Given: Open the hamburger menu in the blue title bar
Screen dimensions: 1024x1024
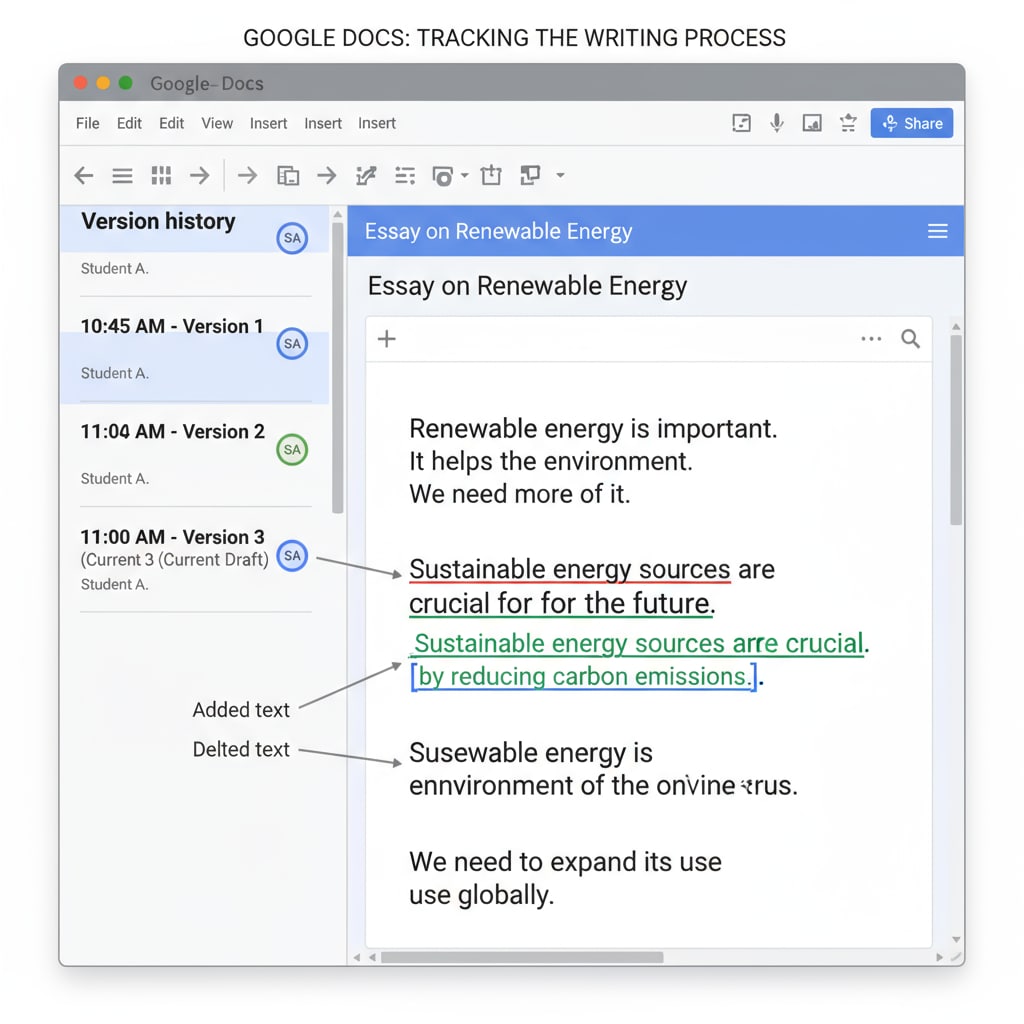Looking at the screenshot, I should click(x=937, y=232).
